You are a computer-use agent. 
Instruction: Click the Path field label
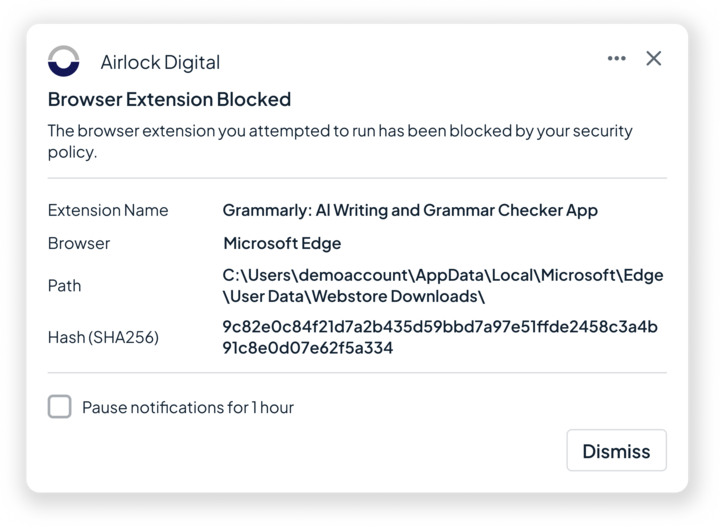(65, 285)
